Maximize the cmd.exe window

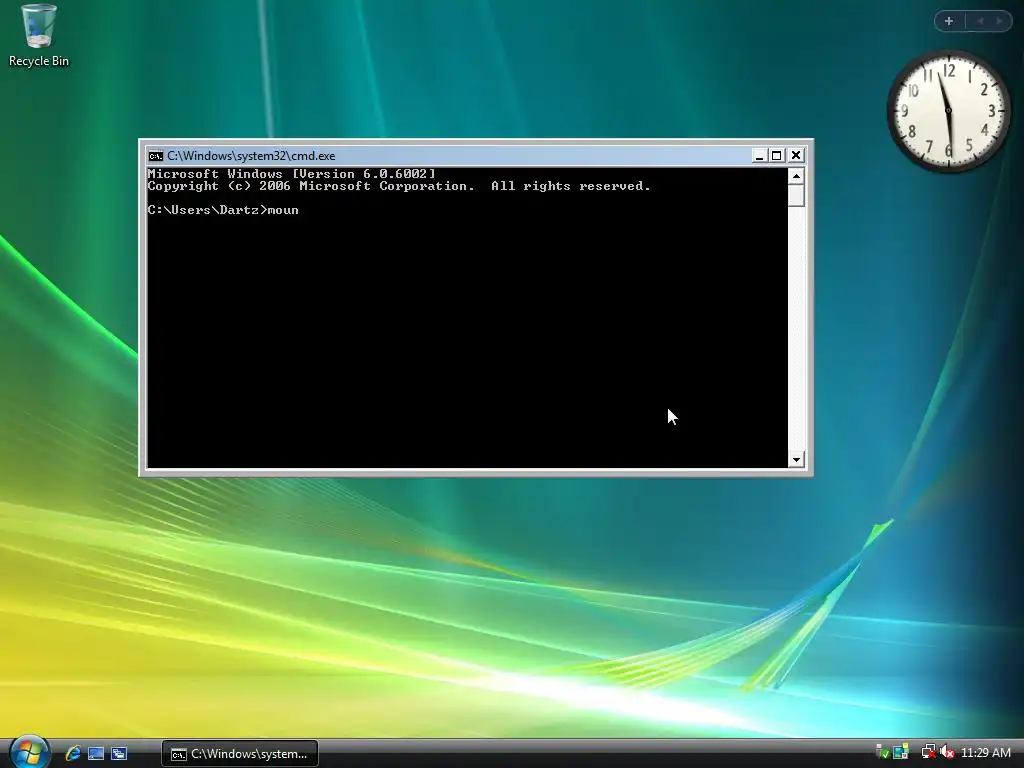tap(776, 155)
